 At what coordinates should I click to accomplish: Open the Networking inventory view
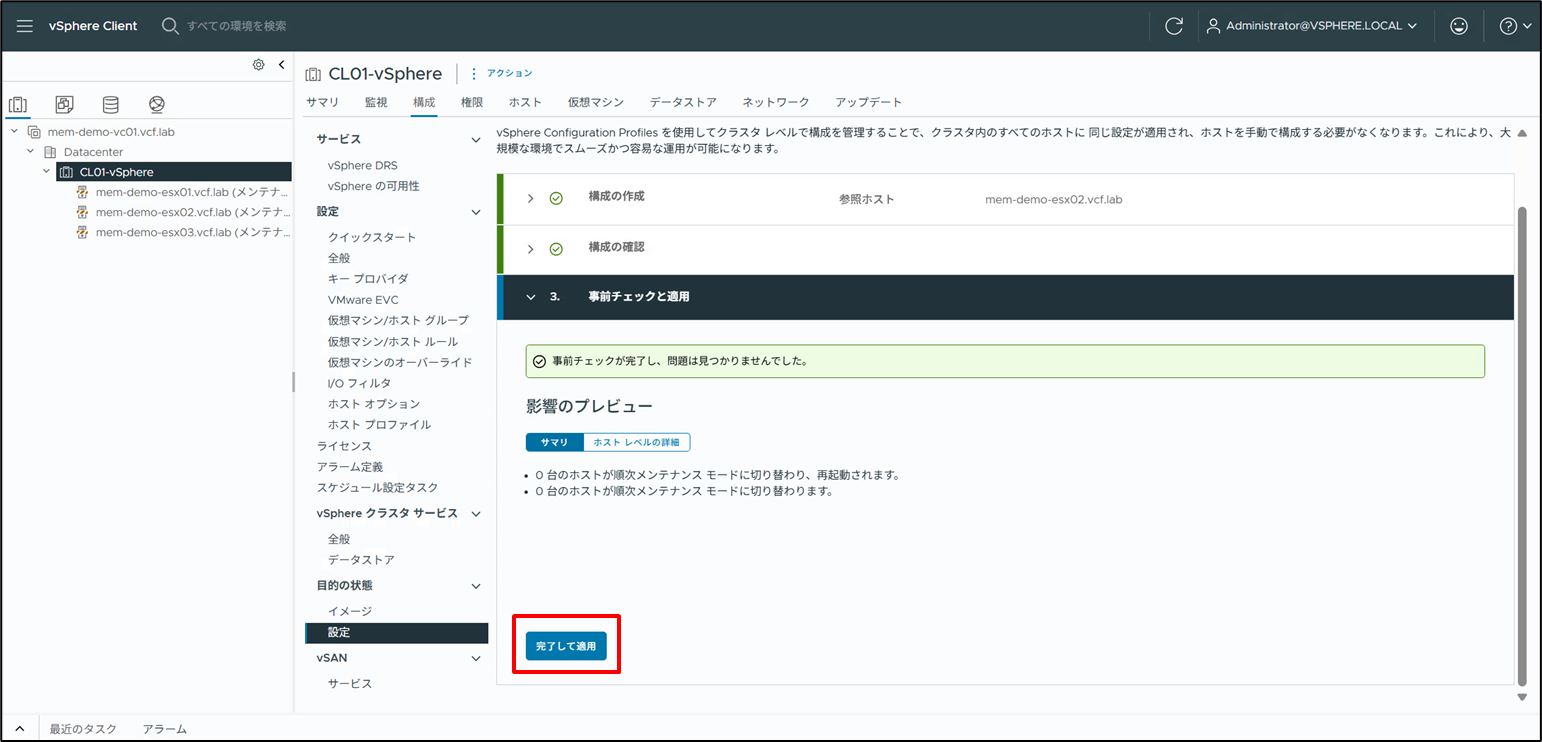pos(156,103)
